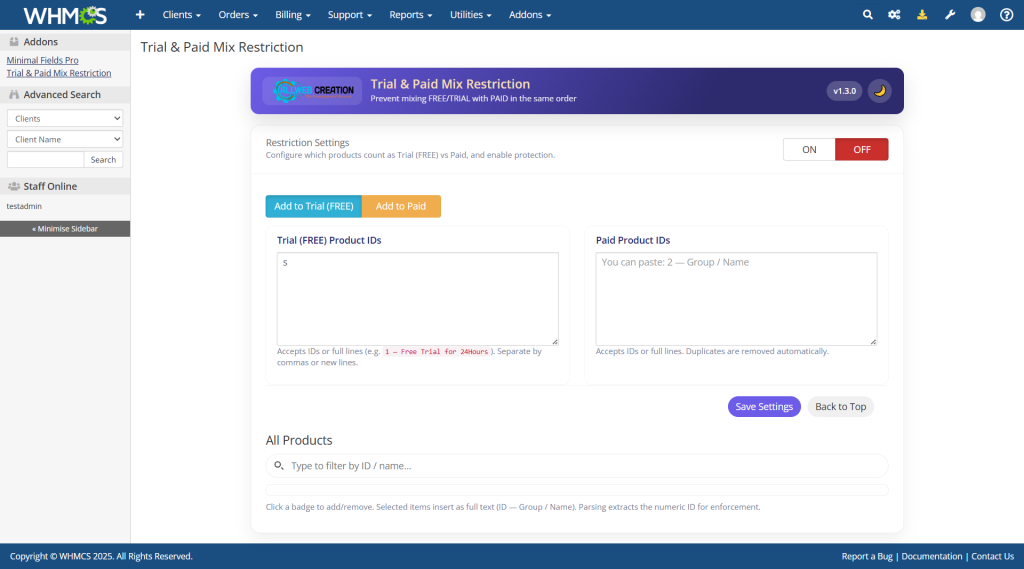Screen dimensions: 1024x569
Task: Open the wrench configuration icon
Action: point(950,15)
